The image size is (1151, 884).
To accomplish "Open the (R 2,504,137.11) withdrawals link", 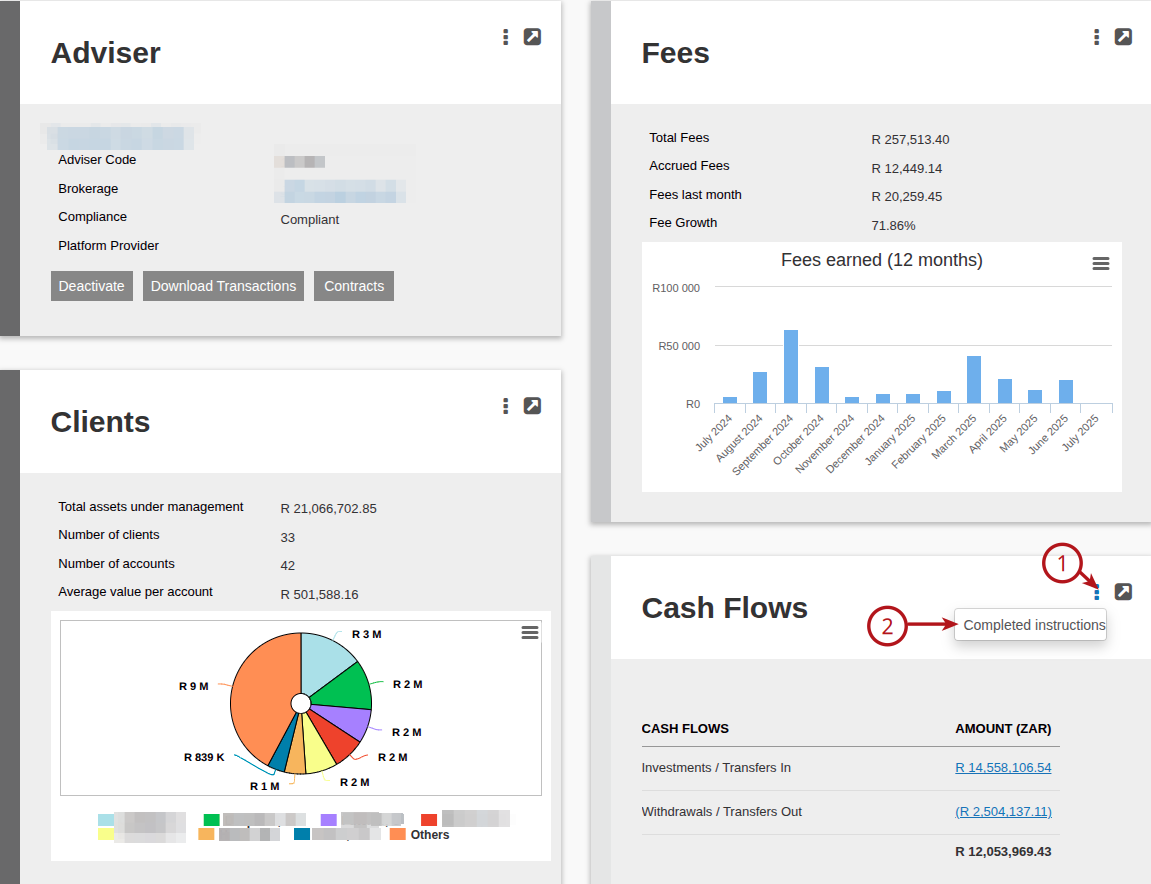I will coord(1003,811).
